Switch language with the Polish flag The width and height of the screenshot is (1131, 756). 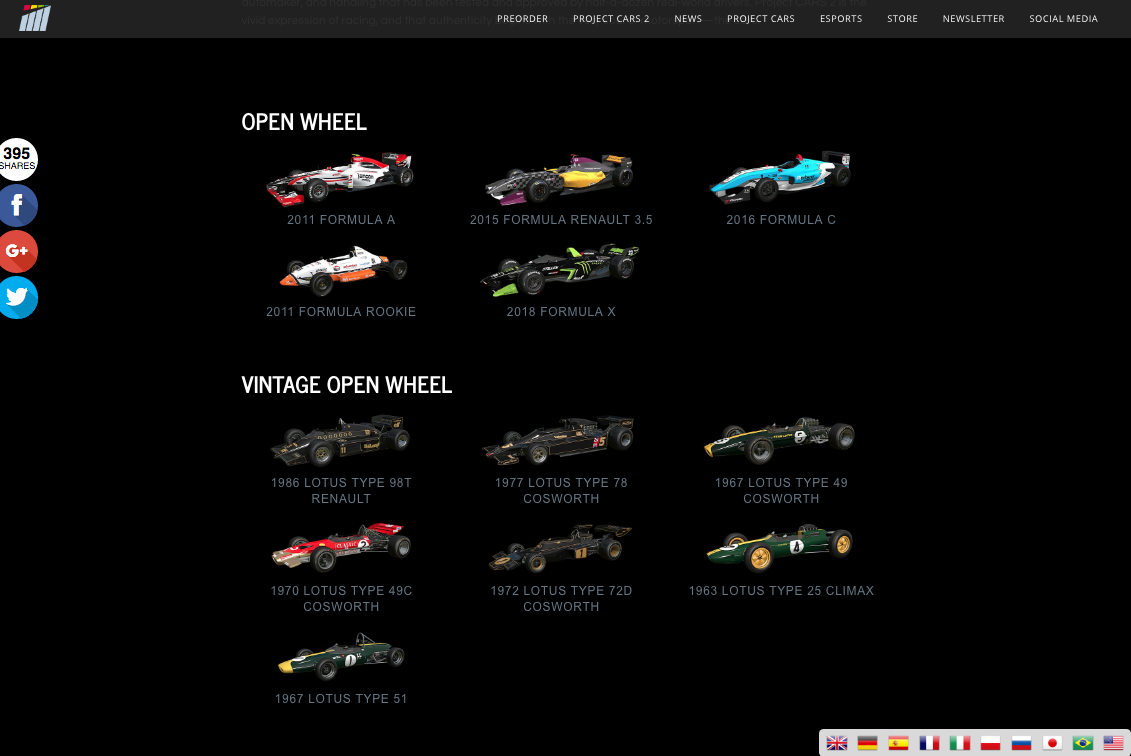990,743
